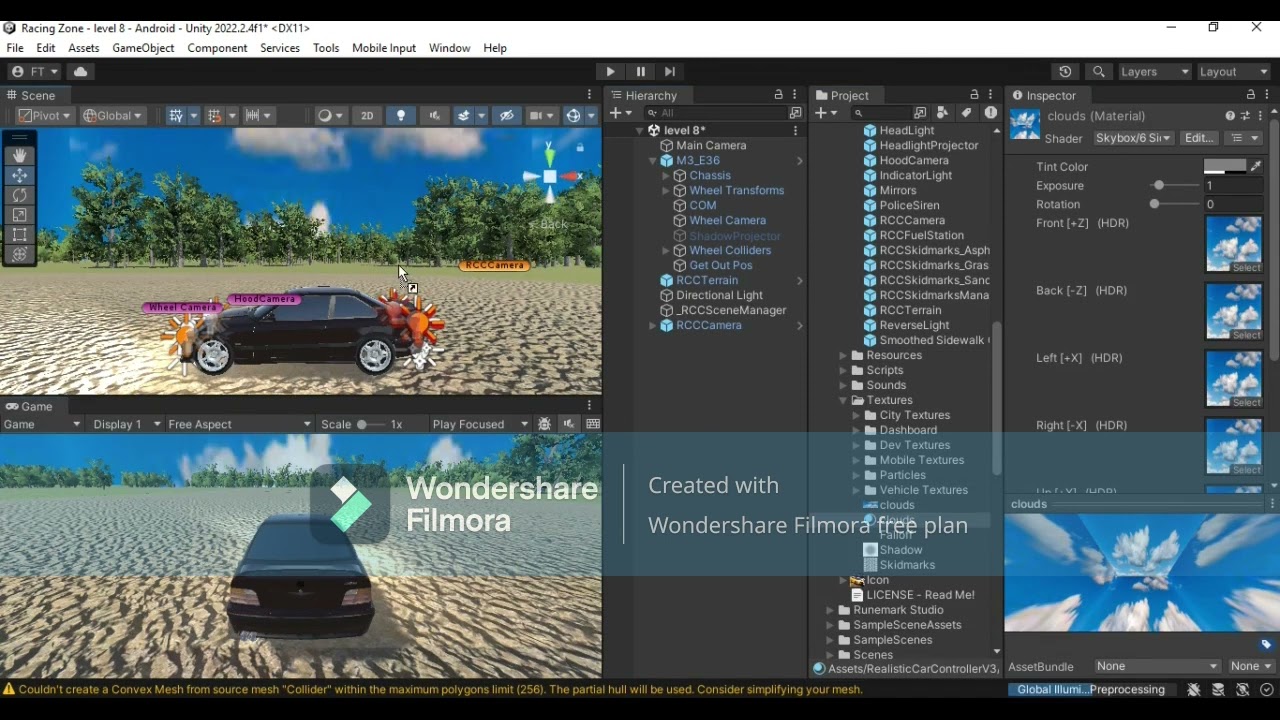The width and height of the screenshot is (1280, 720).
Task: Open Scene camera settings dropdown
Action: pos(541,116)
